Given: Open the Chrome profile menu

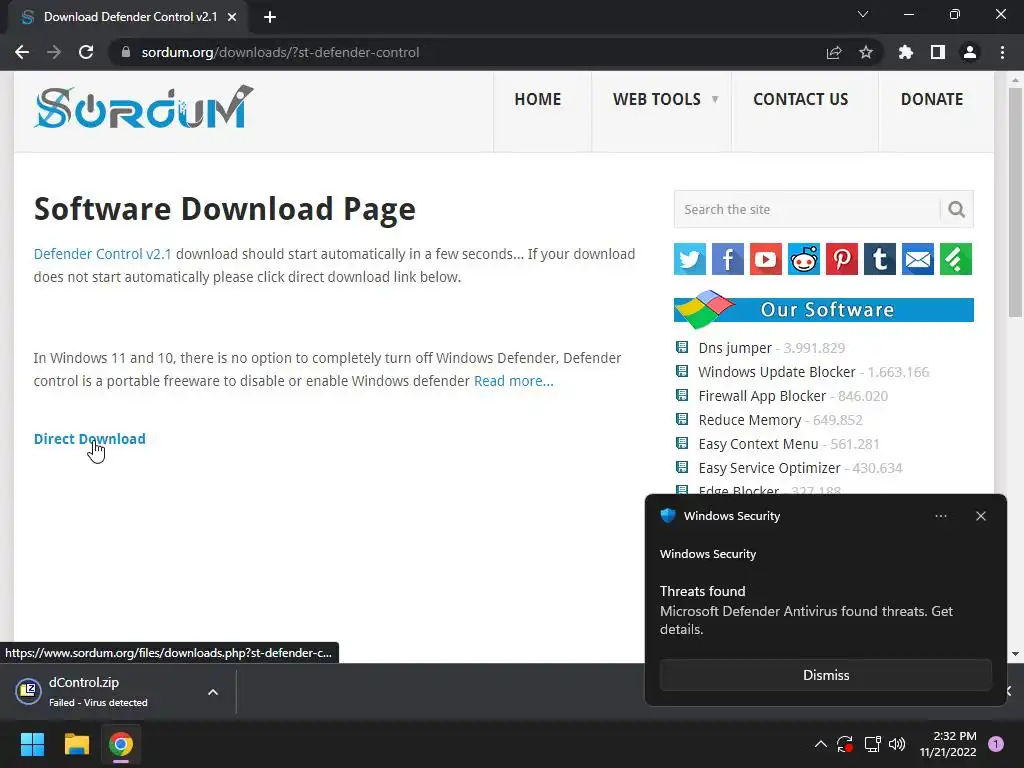Looking at the screenshot, I should coord(970,52).
